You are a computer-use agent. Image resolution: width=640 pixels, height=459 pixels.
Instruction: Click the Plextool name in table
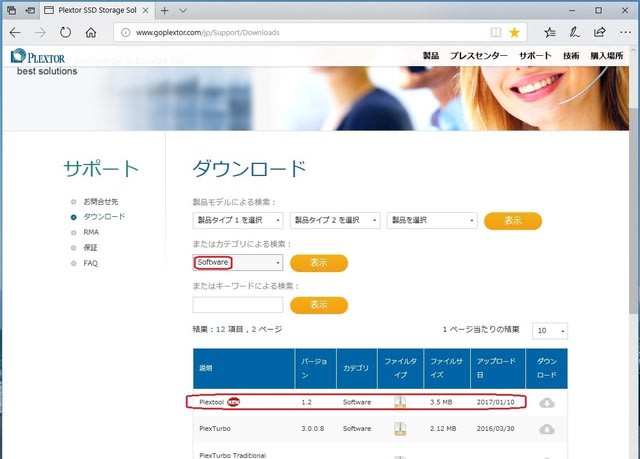click(x=211, y=402)
